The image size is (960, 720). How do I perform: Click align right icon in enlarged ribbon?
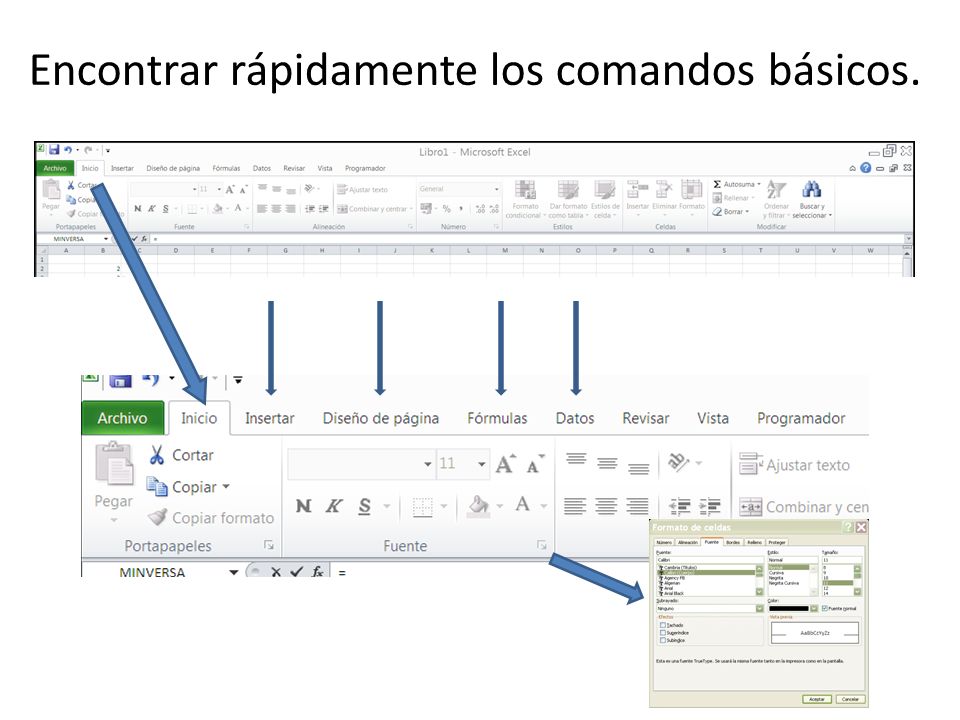coord(637,506)
